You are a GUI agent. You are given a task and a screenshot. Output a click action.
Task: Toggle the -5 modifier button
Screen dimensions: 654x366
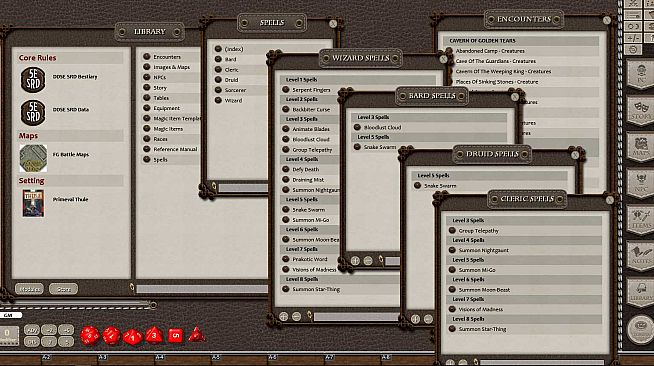[66, 341]
